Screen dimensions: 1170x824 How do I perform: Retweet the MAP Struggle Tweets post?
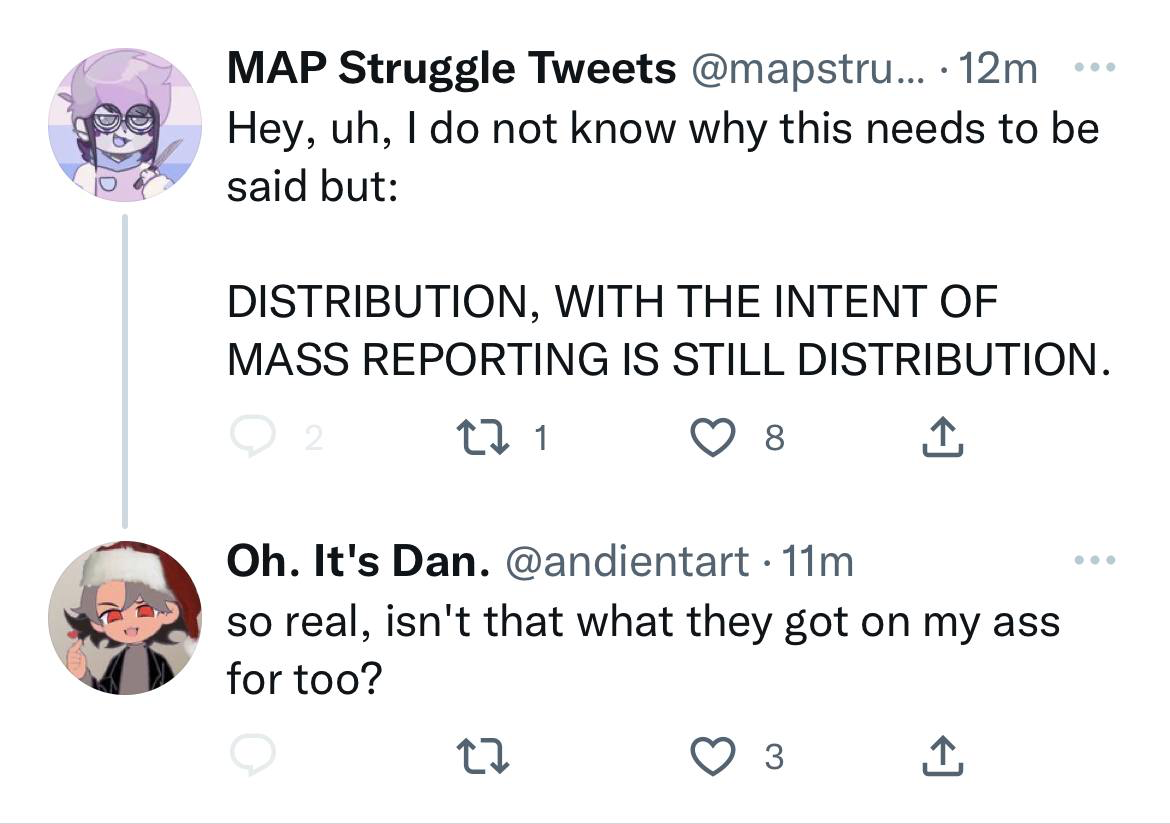(483, 437)
